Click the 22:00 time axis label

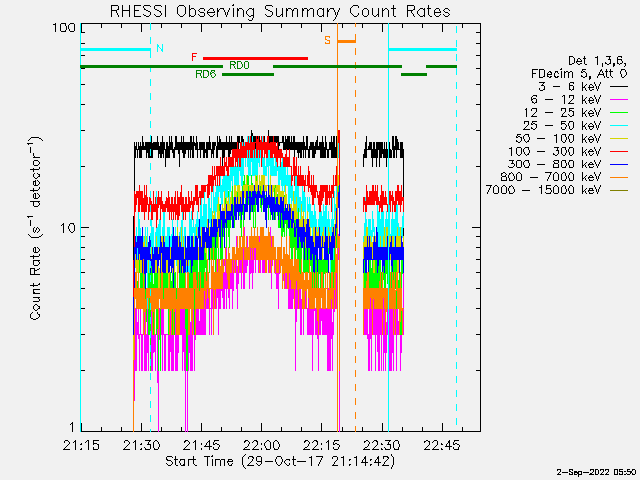(261, 445)
